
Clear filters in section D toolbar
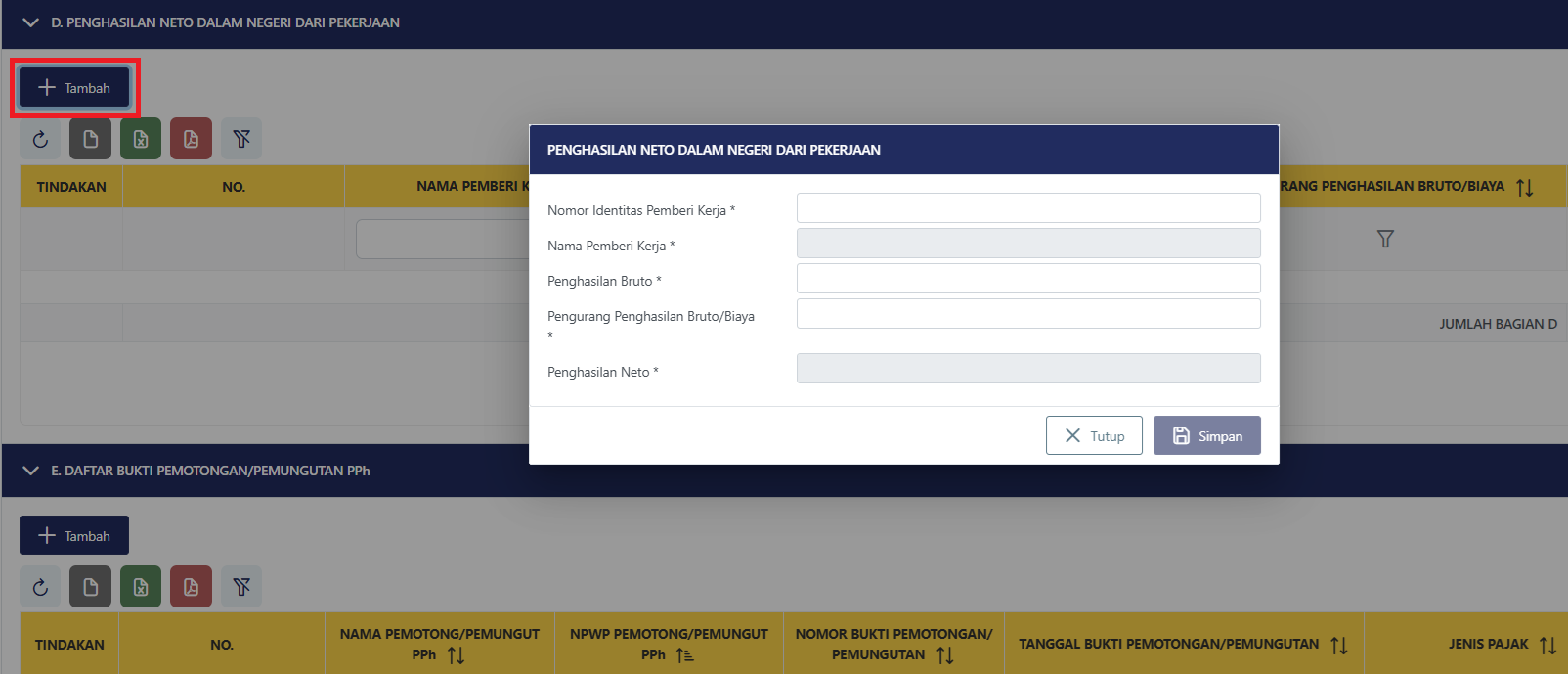pos(241,139)
